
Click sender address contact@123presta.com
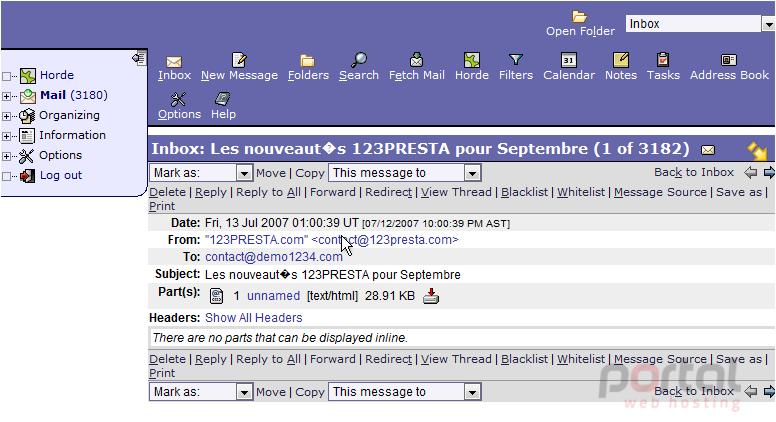click(x=386, y=240)
